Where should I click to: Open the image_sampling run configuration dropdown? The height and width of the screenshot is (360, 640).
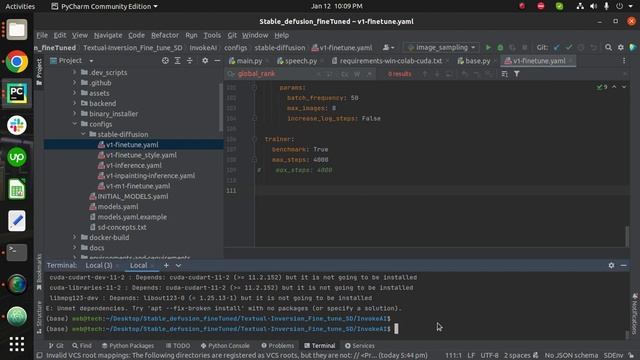point(442,47)
